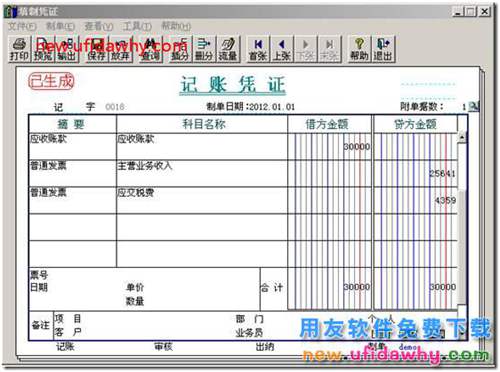Click the empty fourth row summary cell
This screenshot has height=372, width=500.
[73, 227]
